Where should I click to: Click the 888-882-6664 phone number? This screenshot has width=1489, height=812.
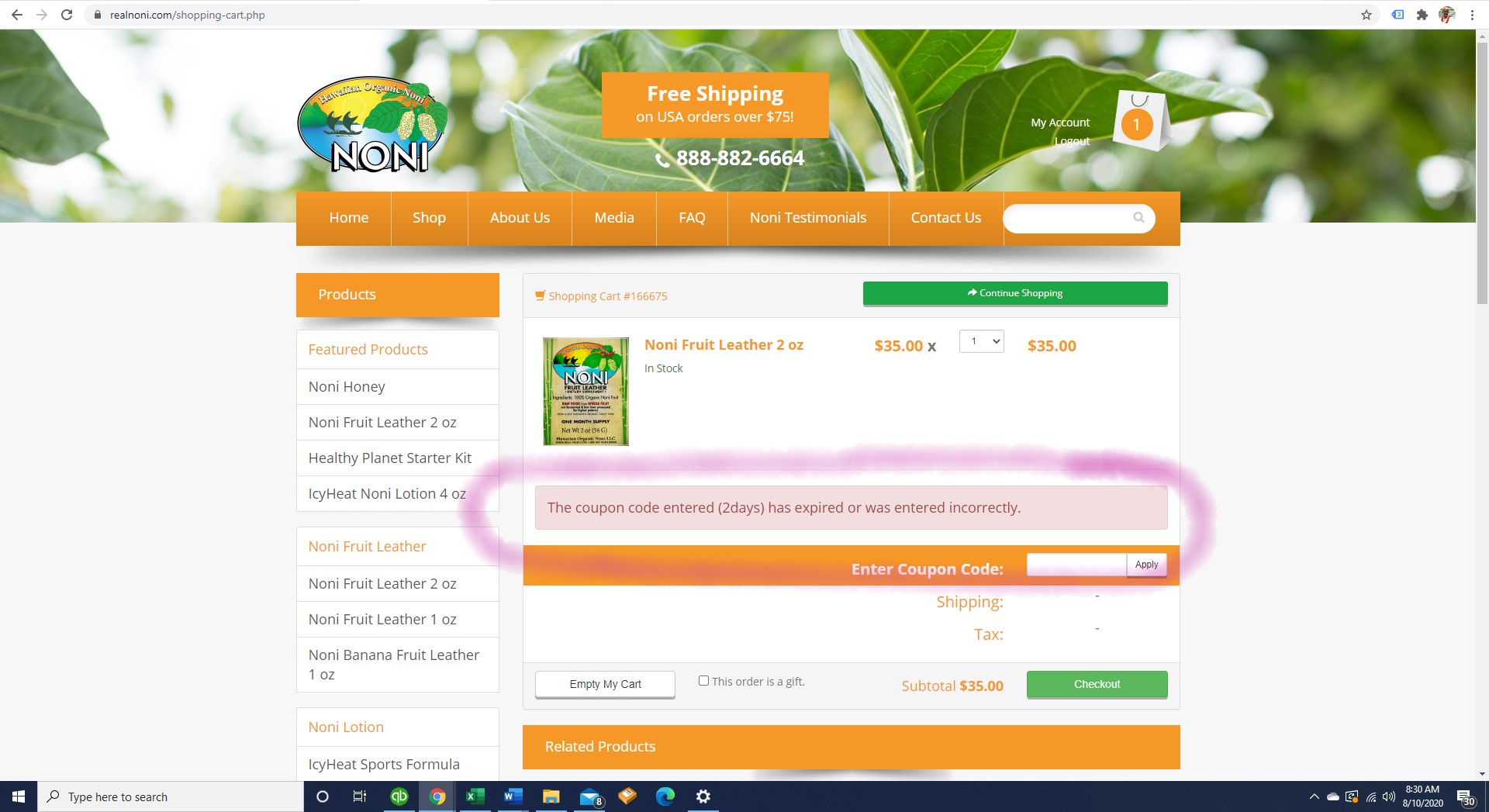[740, 158]
